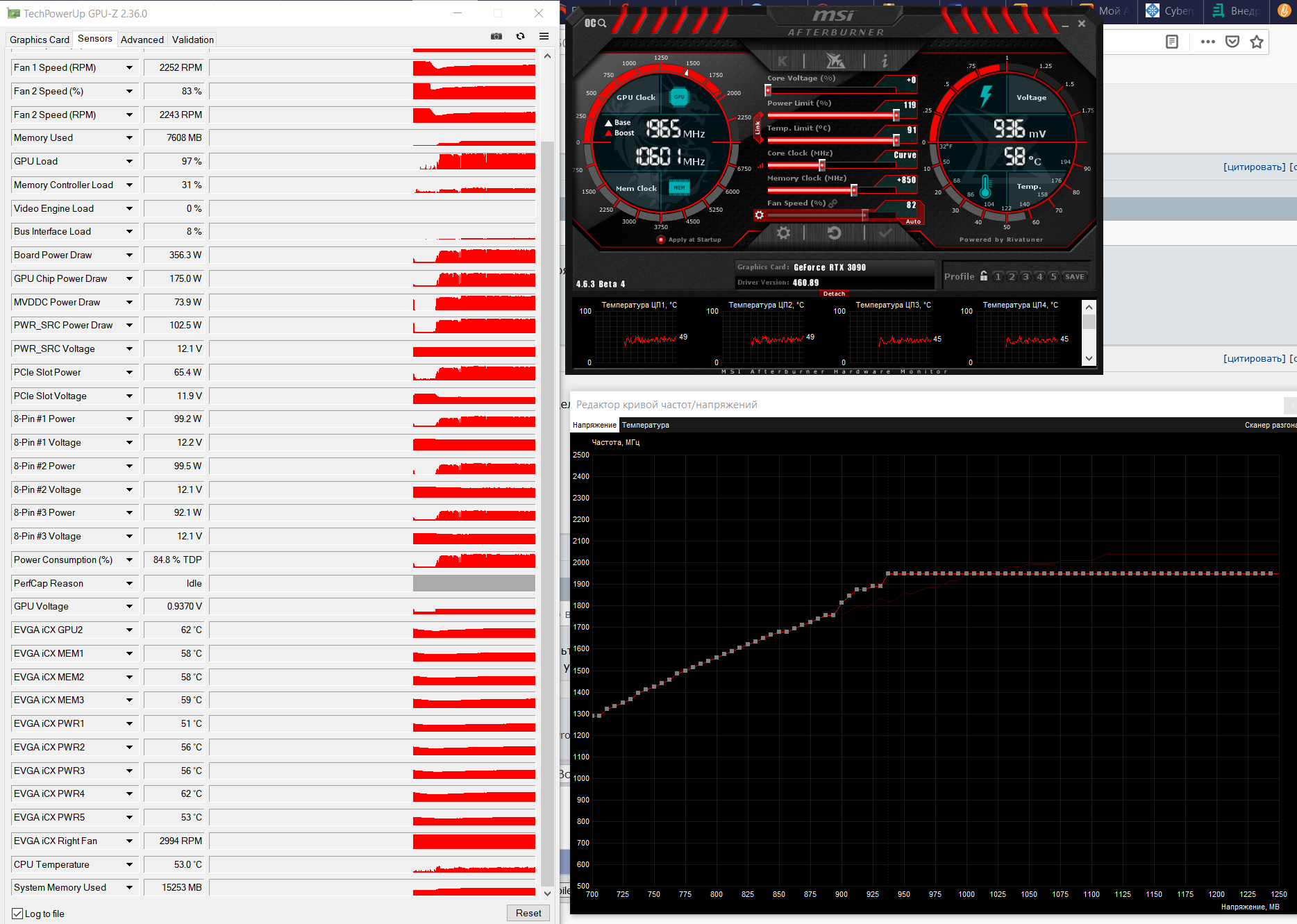
Task: Open the Board Power Draw sensor dropdown
Action: pos(129,255)
